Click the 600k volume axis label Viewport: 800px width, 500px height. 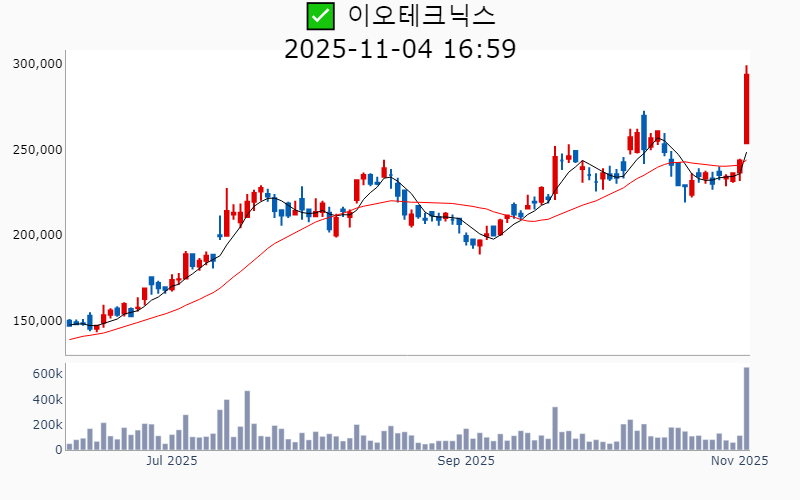[47, 373]
